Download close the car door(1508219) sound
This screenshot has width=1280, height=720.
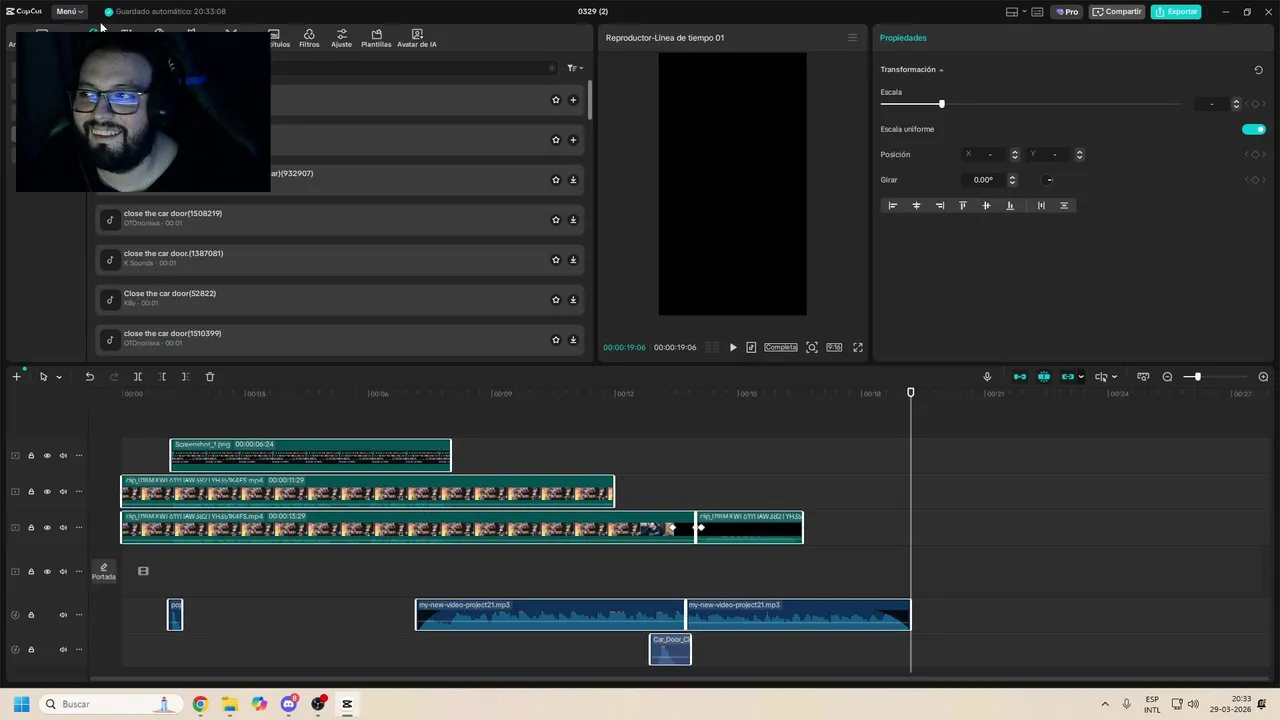[573, 220]
